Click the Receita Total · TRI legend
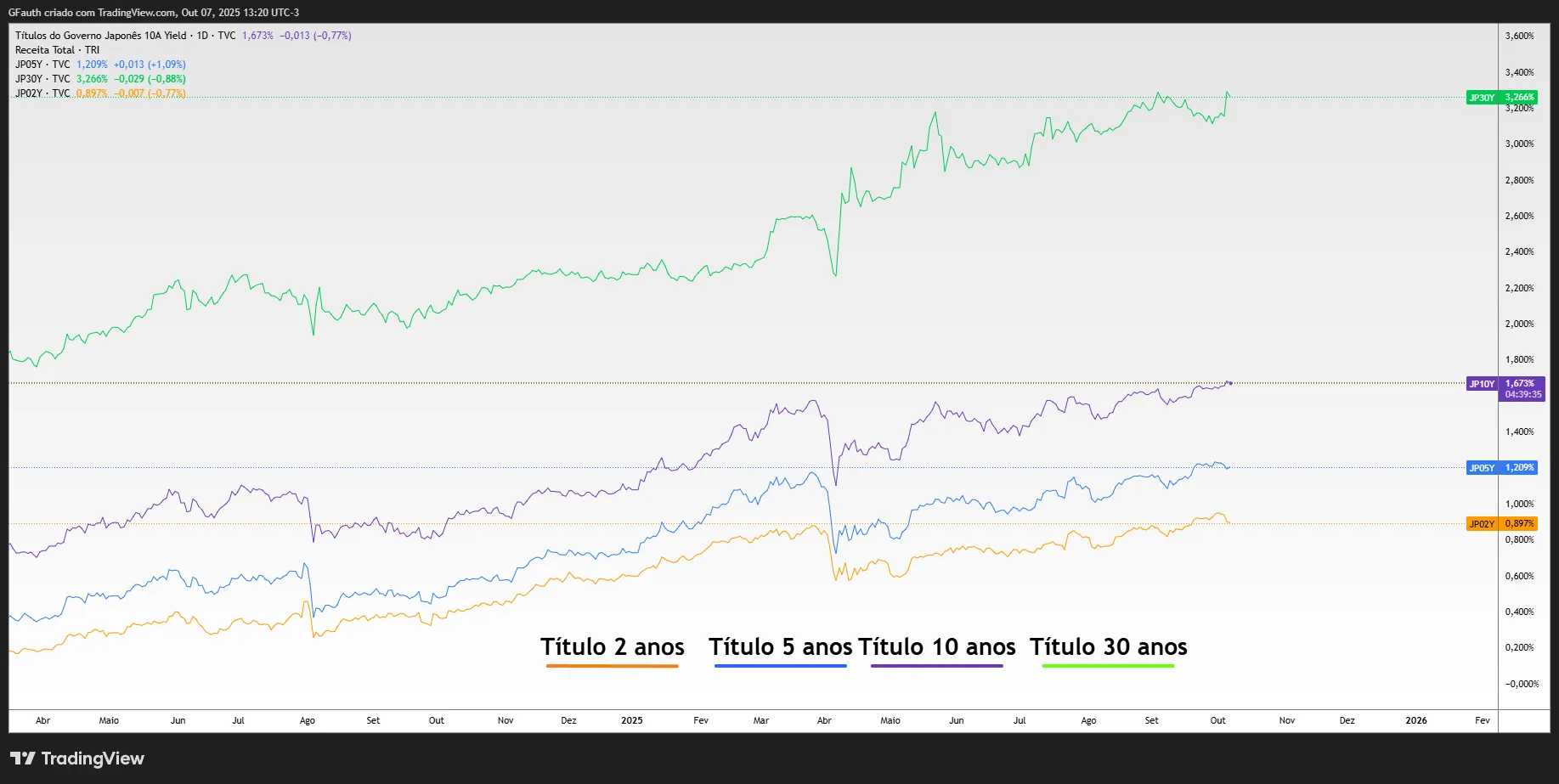Viewport: 1559px width, 784px height. pos(57,50)
